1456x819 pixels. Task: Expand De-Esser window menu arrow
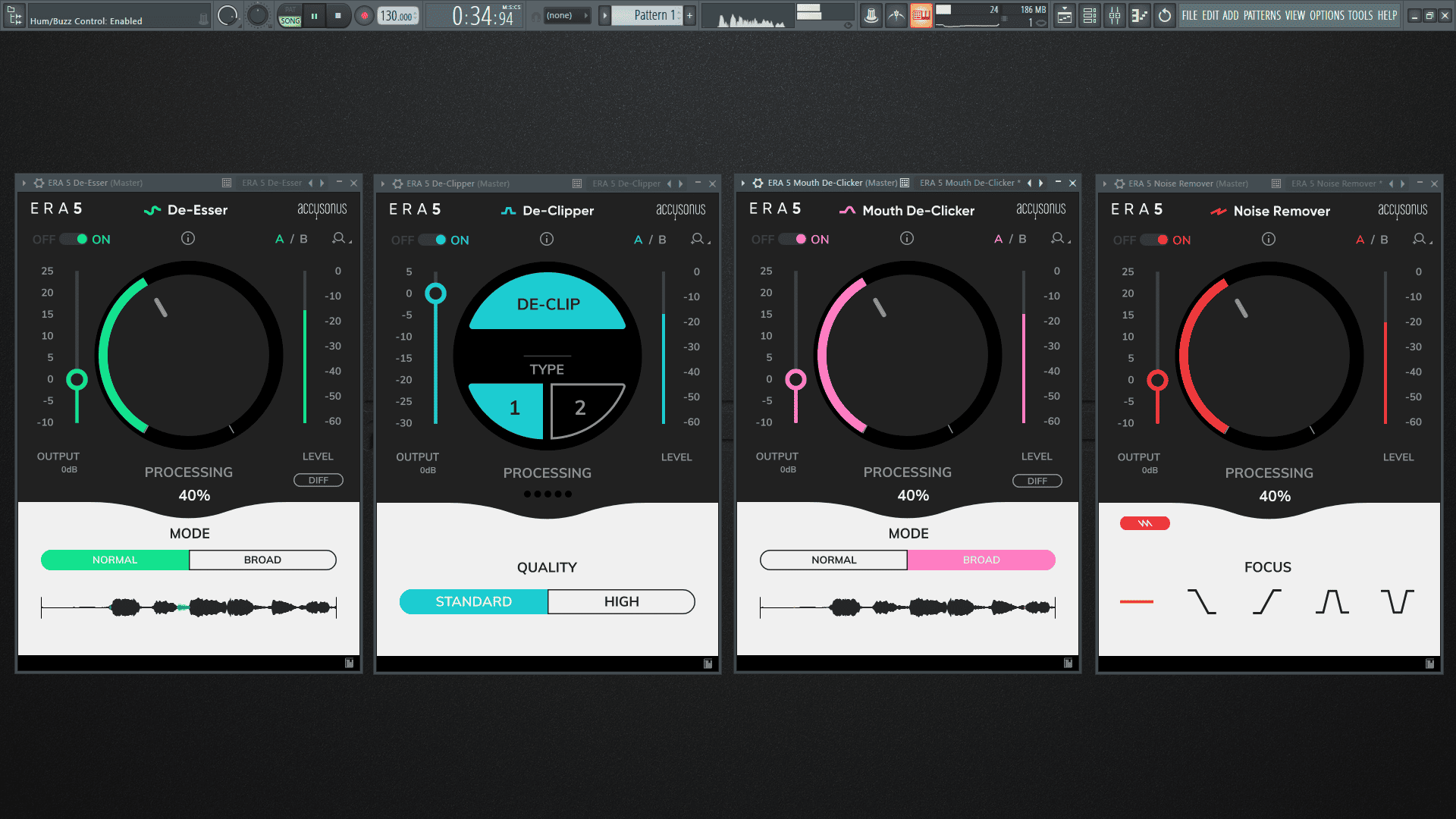click(24, 183)
